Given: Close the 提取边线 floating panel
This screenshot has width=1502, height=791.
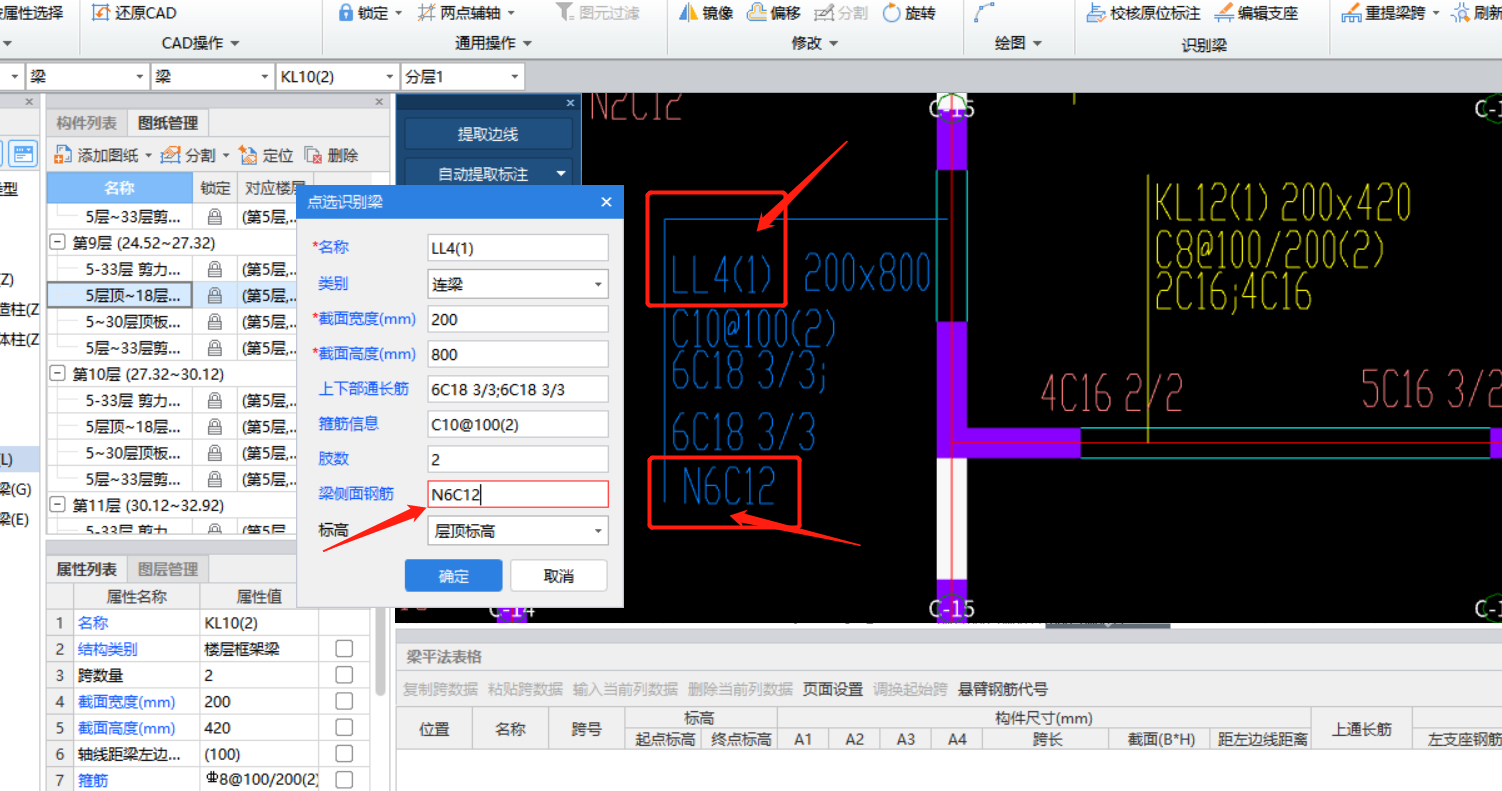Looking at the screenshot, I should pos(570,102).
